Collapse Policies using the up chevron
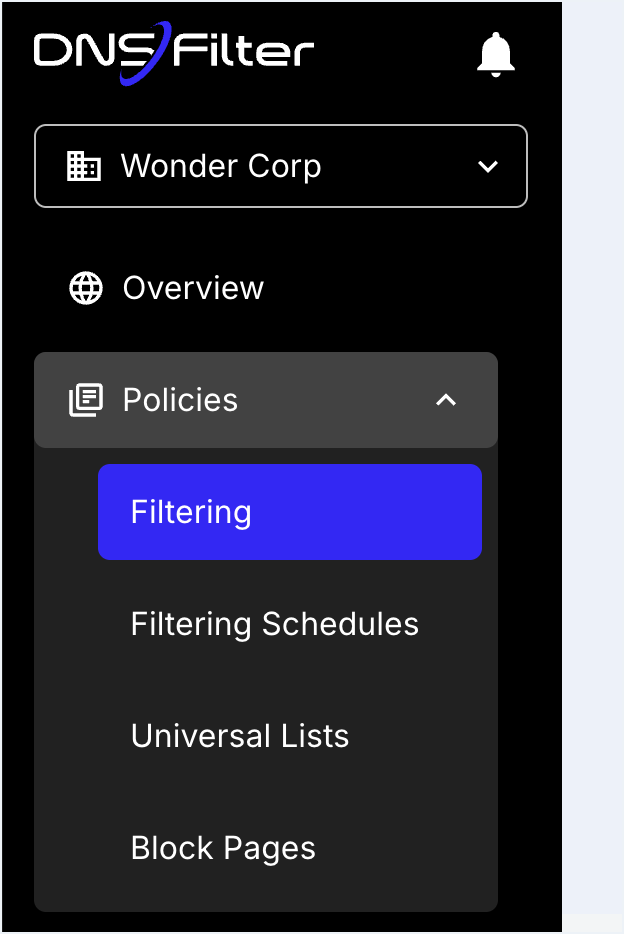This screenshot has width=624, height=934. 446,400
